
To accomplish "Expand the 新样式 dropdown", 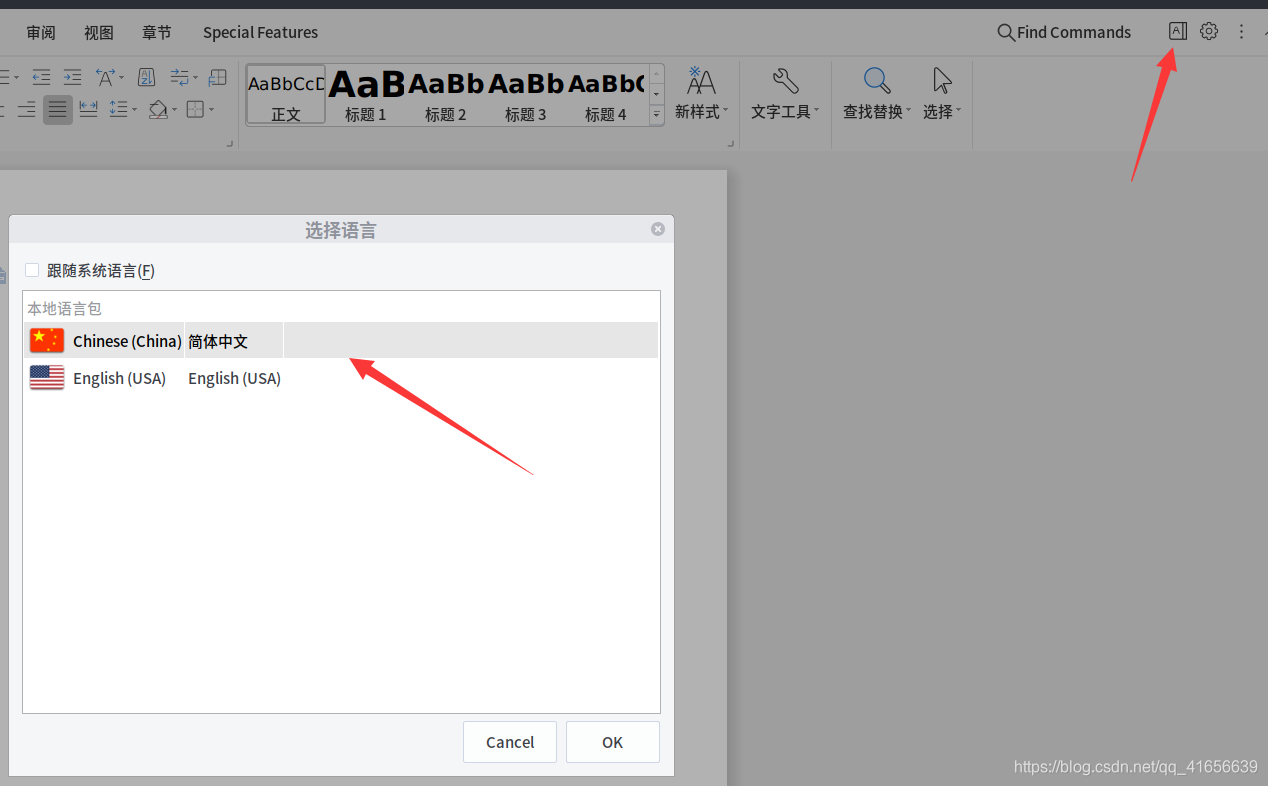I will pyautogui.click(x=701, y=112).
